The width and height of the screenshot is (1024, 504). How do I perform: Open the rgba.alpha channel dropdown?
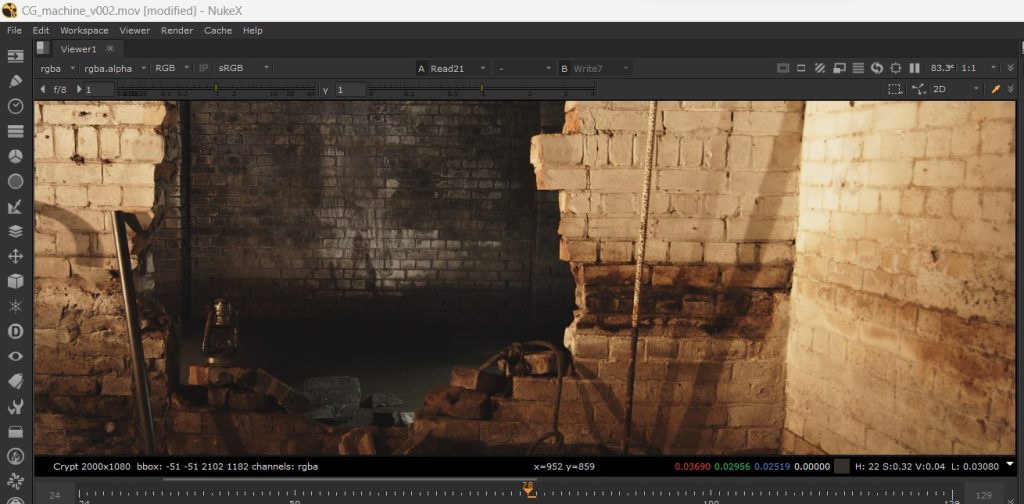(115, 68)
